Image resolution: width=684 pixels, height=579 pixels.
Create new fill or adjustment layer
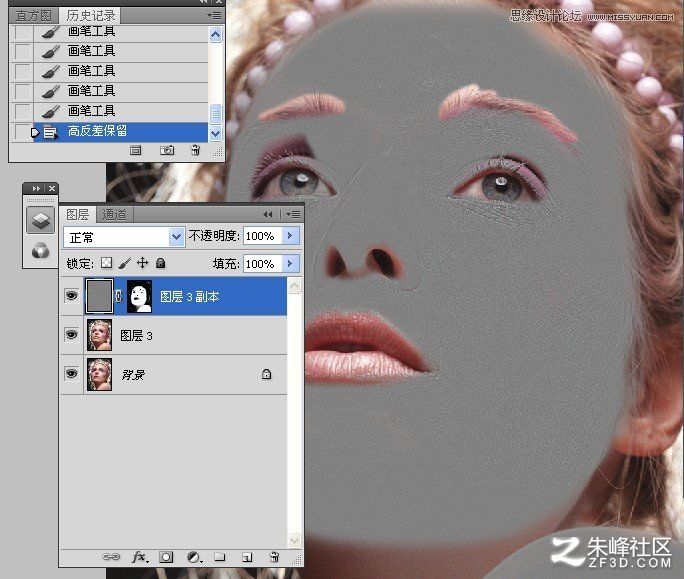(x=194, y=557)
